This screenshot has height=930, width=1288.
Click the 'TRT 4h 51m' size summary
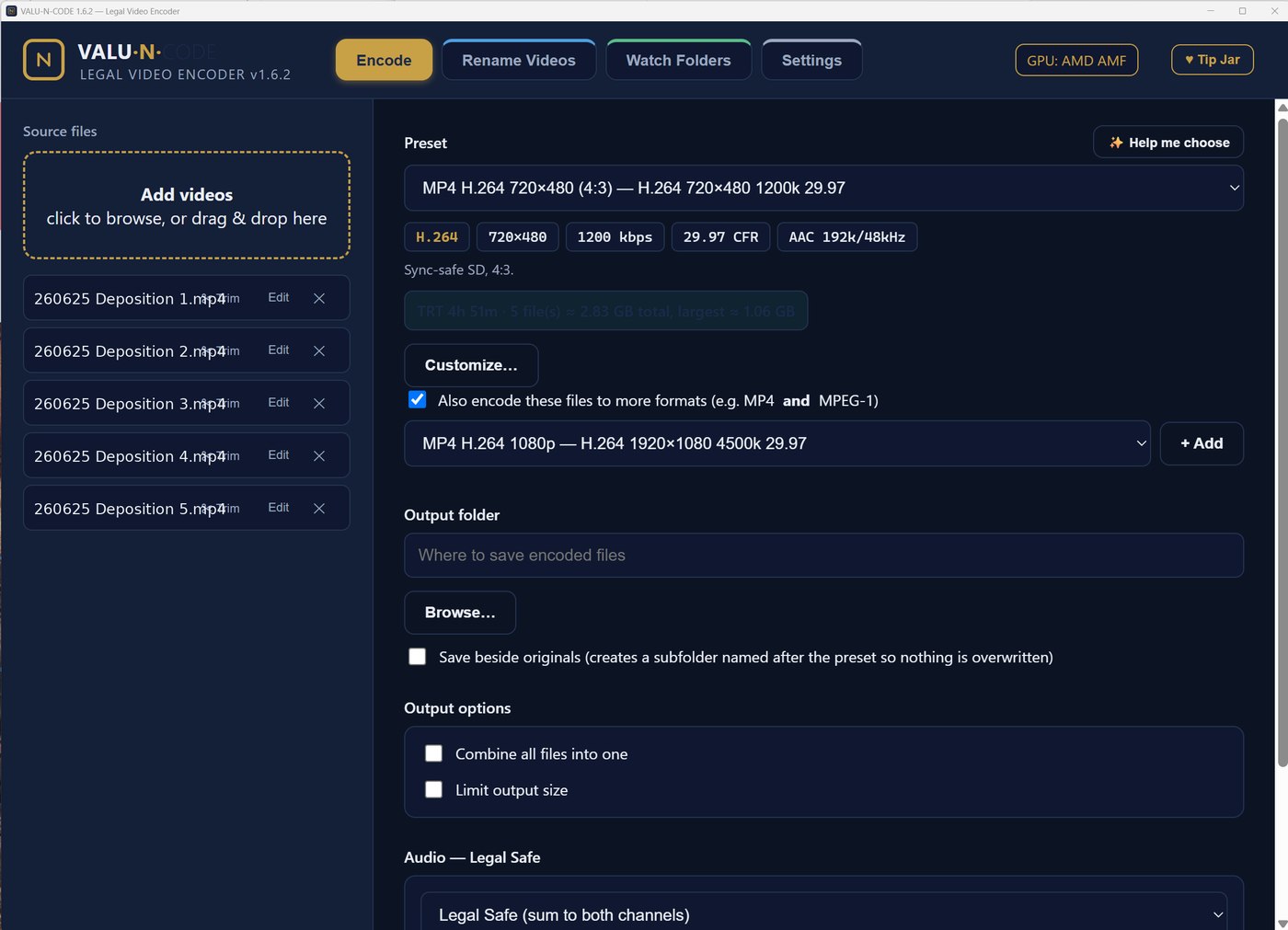606,311
